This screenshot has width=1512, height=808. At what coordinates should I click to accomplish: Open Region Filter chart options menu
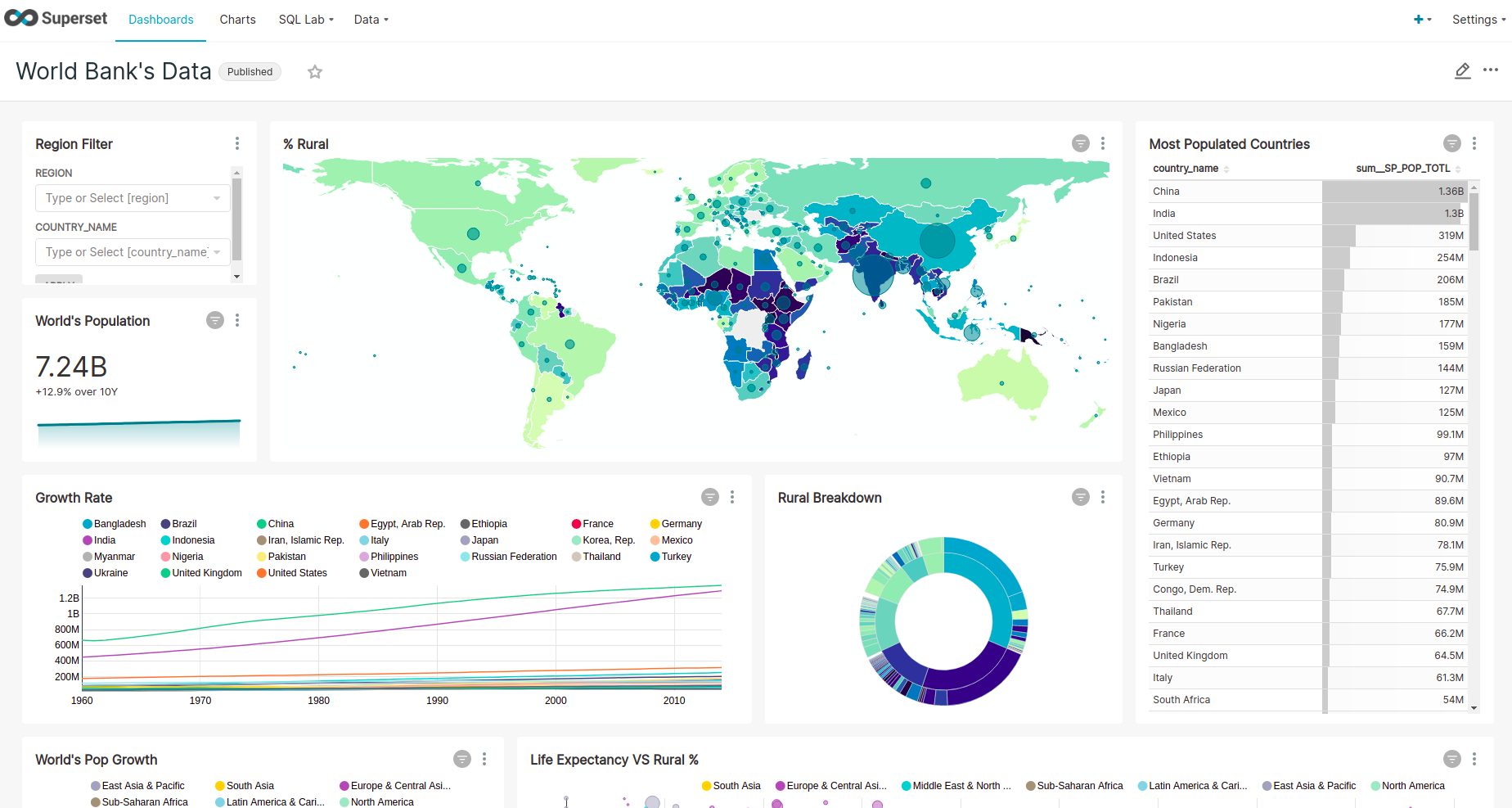pos(237,144)
